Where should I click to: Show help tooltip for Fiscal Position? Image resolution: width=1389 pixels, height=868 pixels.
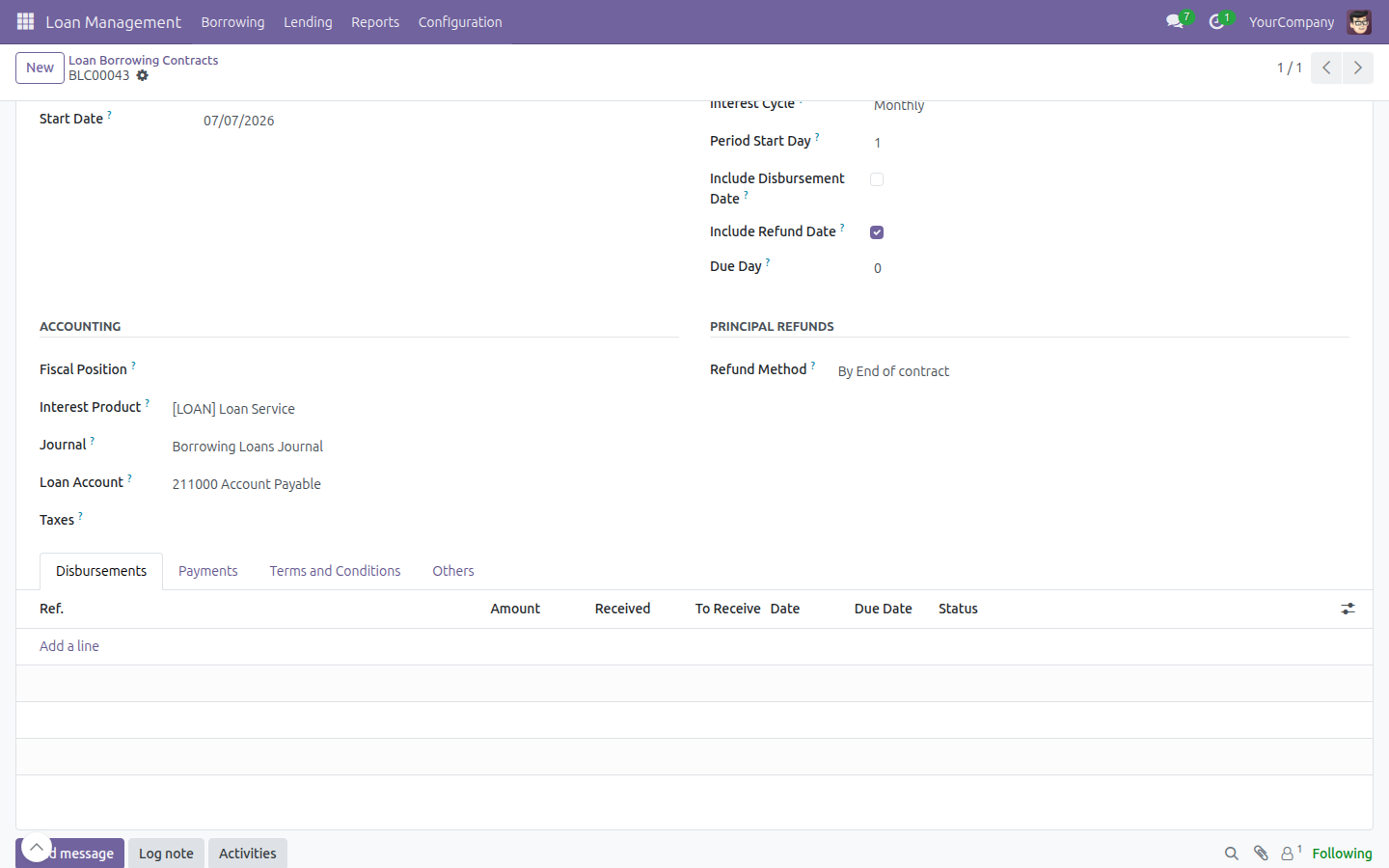133,365
